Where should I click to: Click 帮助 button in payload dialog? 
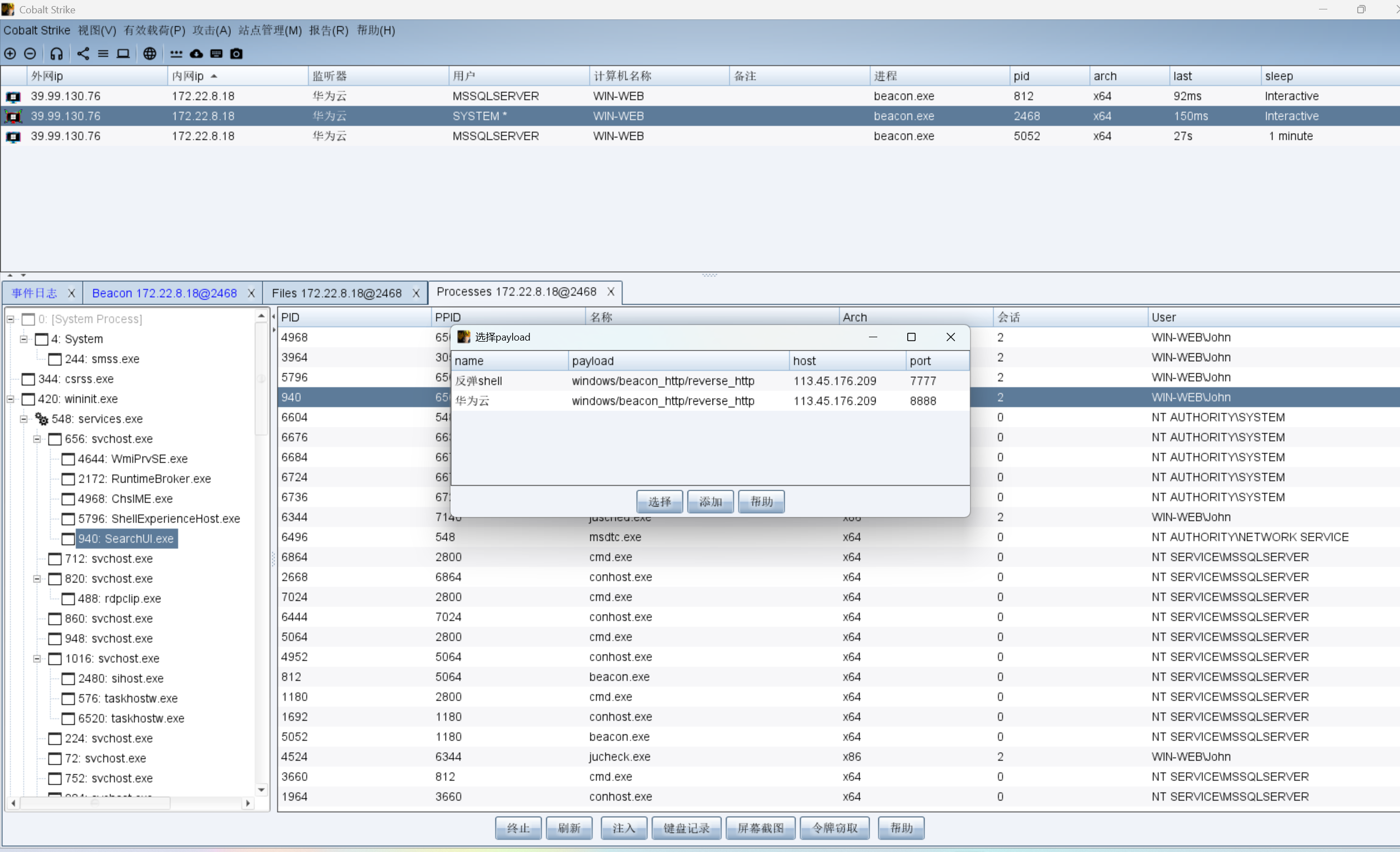(761, 501)
